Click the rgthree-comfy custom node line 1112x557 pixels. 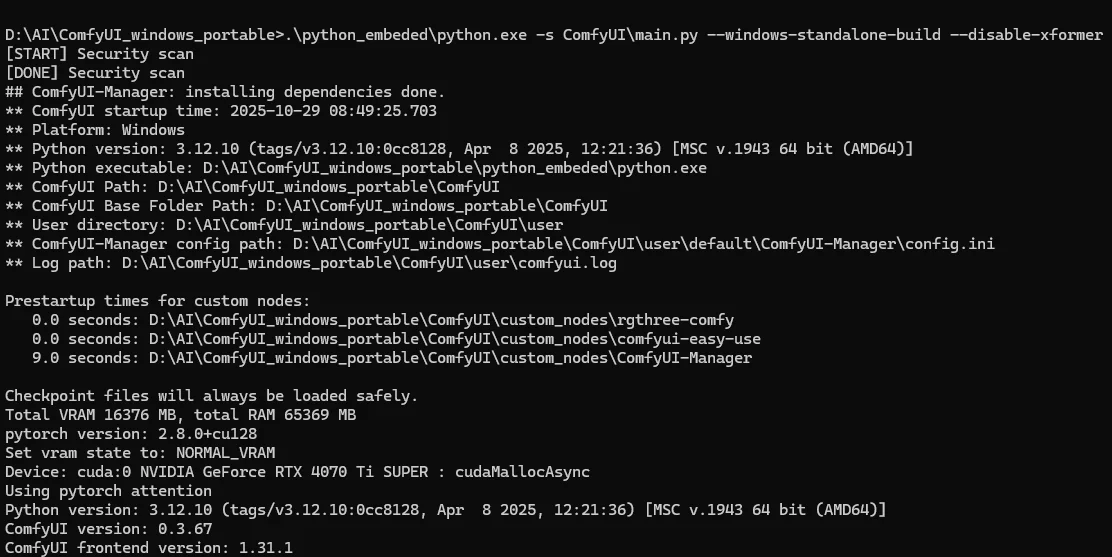[x=383, y=320]
